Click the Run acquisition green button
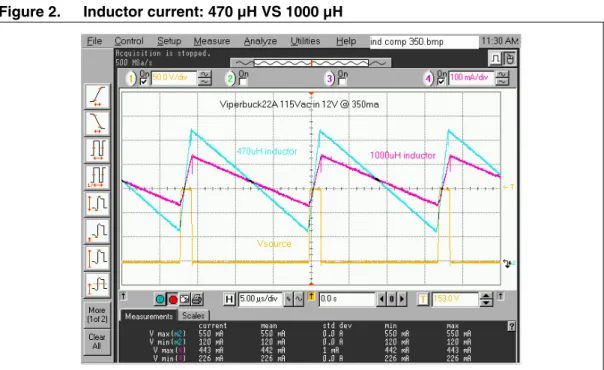The height and width of the screenshot is (370, 604). click(x=160, y=299)
